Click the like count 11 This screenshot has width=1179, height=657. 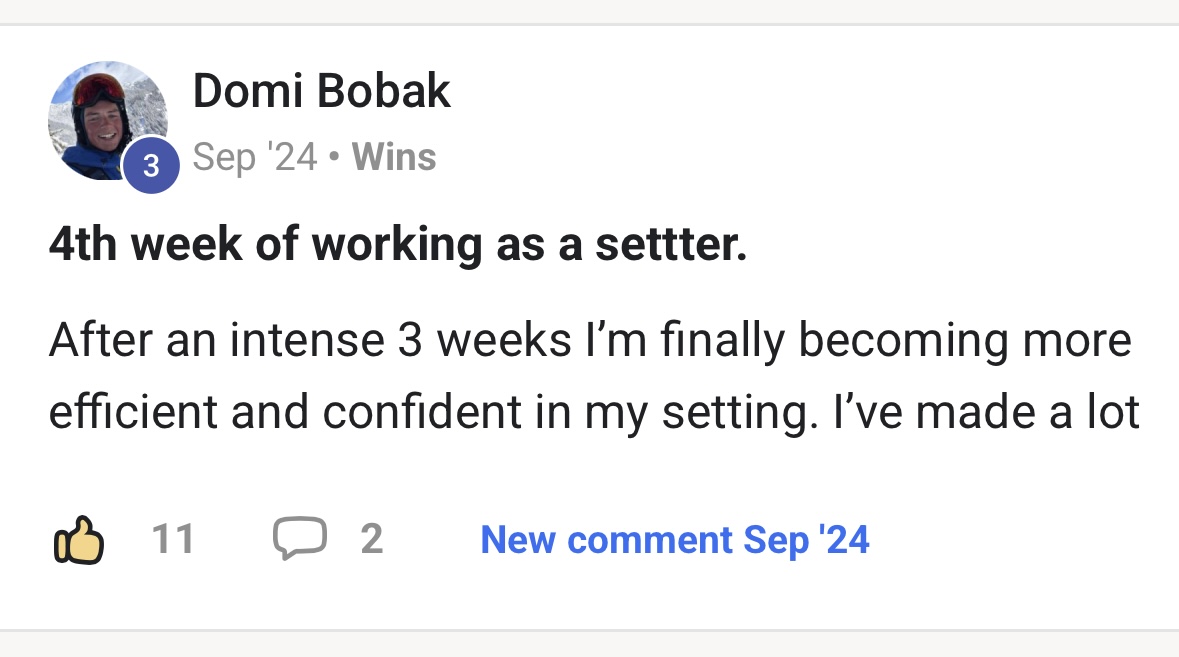pyautogui.click(x=172, y=540)
